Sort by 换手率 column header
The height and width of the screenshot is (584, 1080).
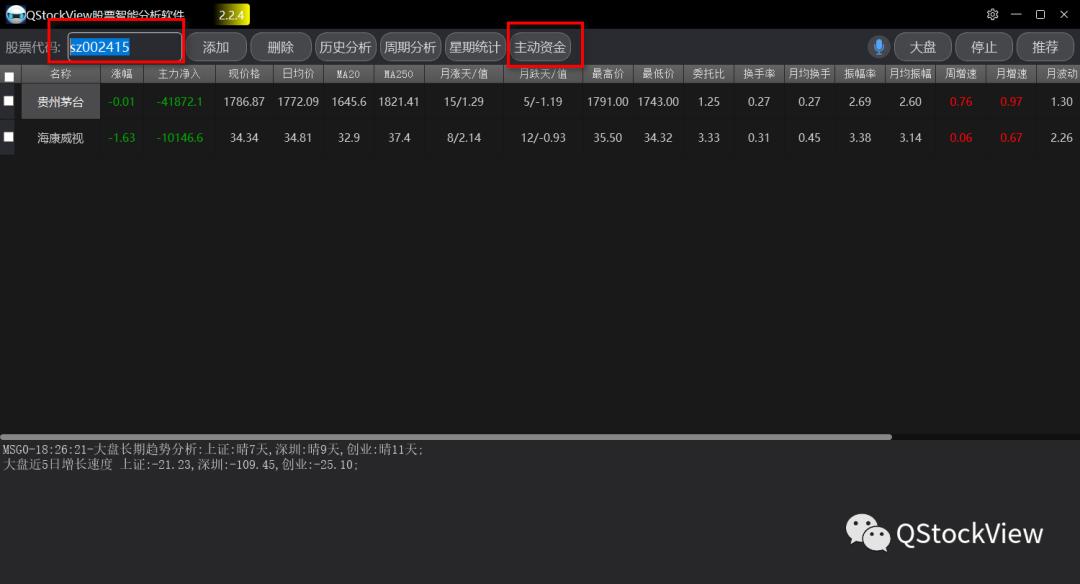point(759,74)
